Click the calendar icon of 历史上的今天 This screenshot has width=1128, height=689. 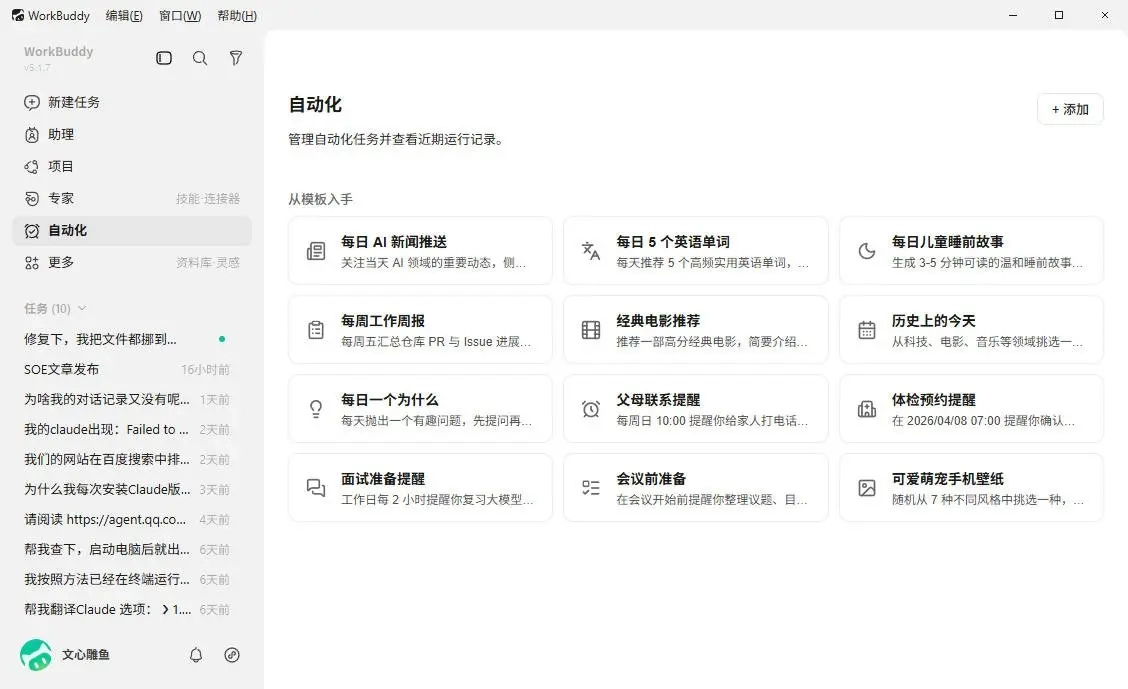tap(867, 329)
